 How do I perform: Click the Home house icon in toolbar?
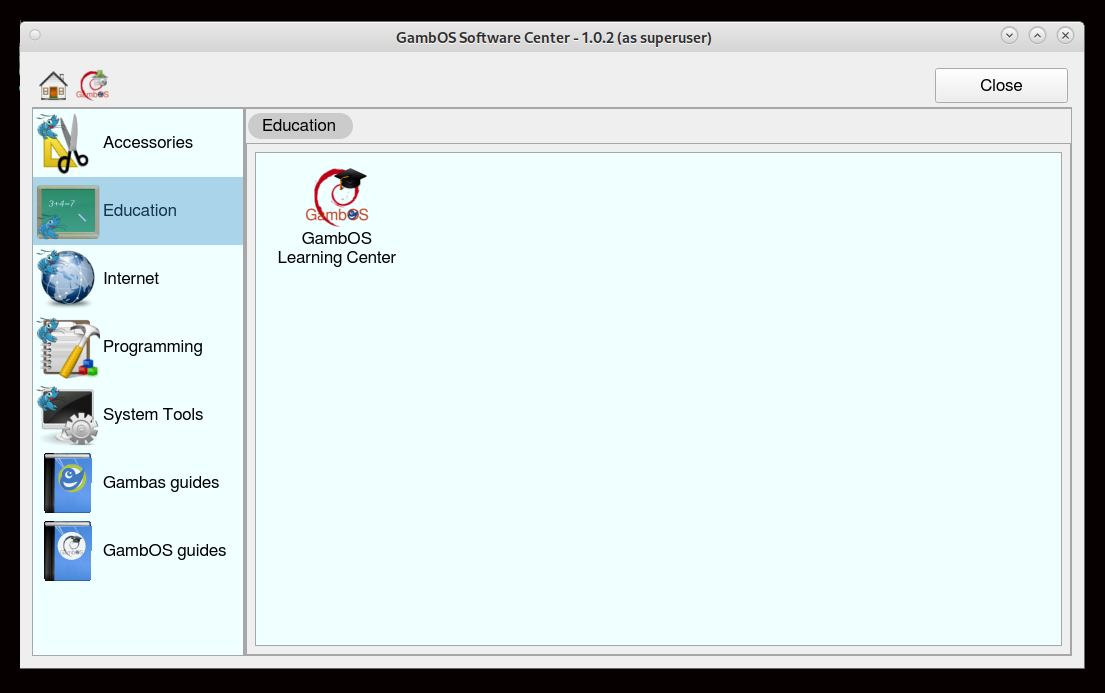(x=53, y=85)
